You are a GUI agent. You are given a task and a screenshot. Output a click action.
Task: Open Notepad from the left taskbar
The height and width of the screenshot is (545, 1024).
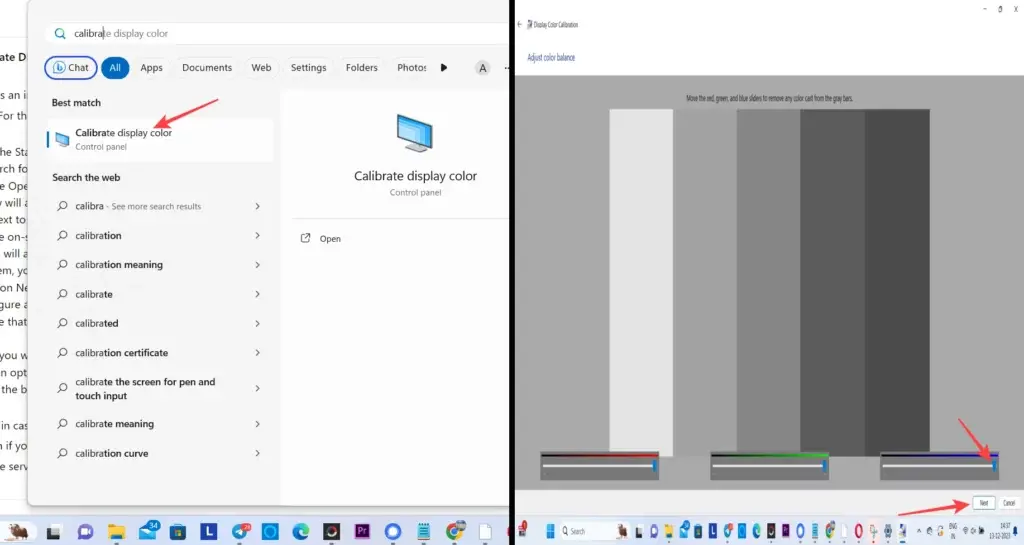point(423,532)
